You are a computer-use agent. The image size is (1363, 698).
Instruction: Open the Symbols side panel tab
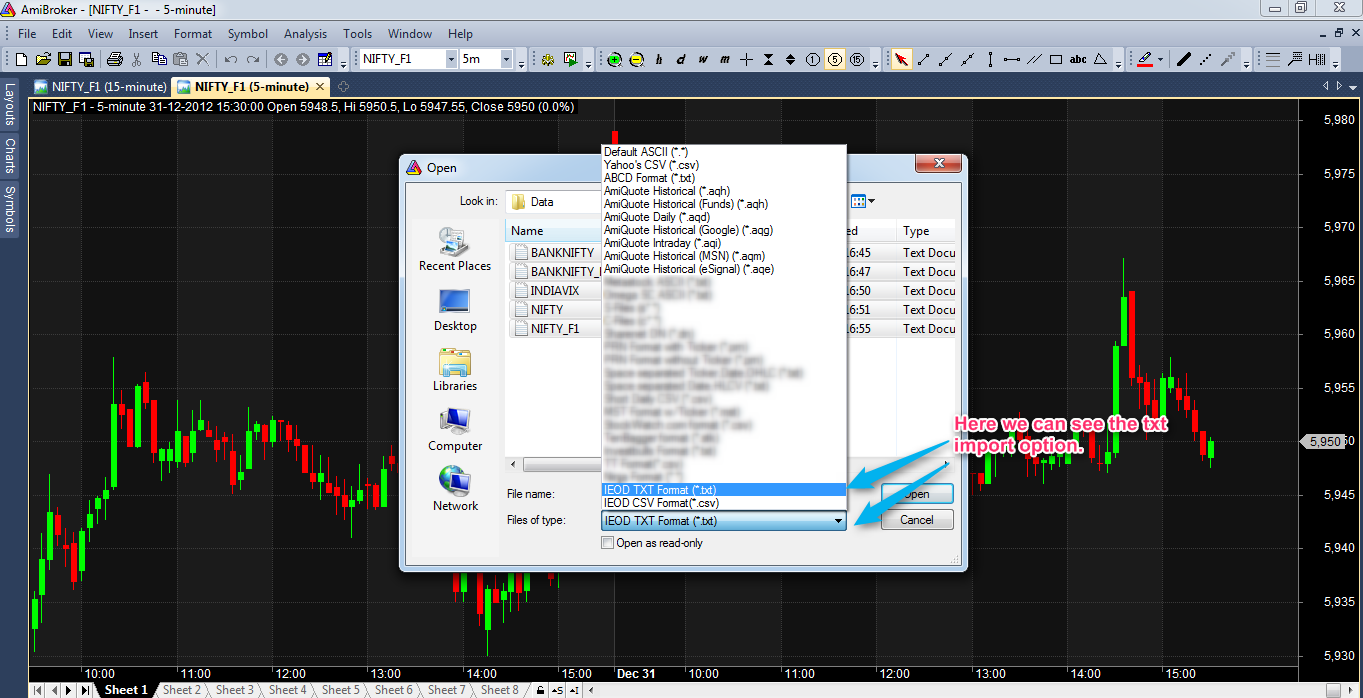(x=9, y=209)
